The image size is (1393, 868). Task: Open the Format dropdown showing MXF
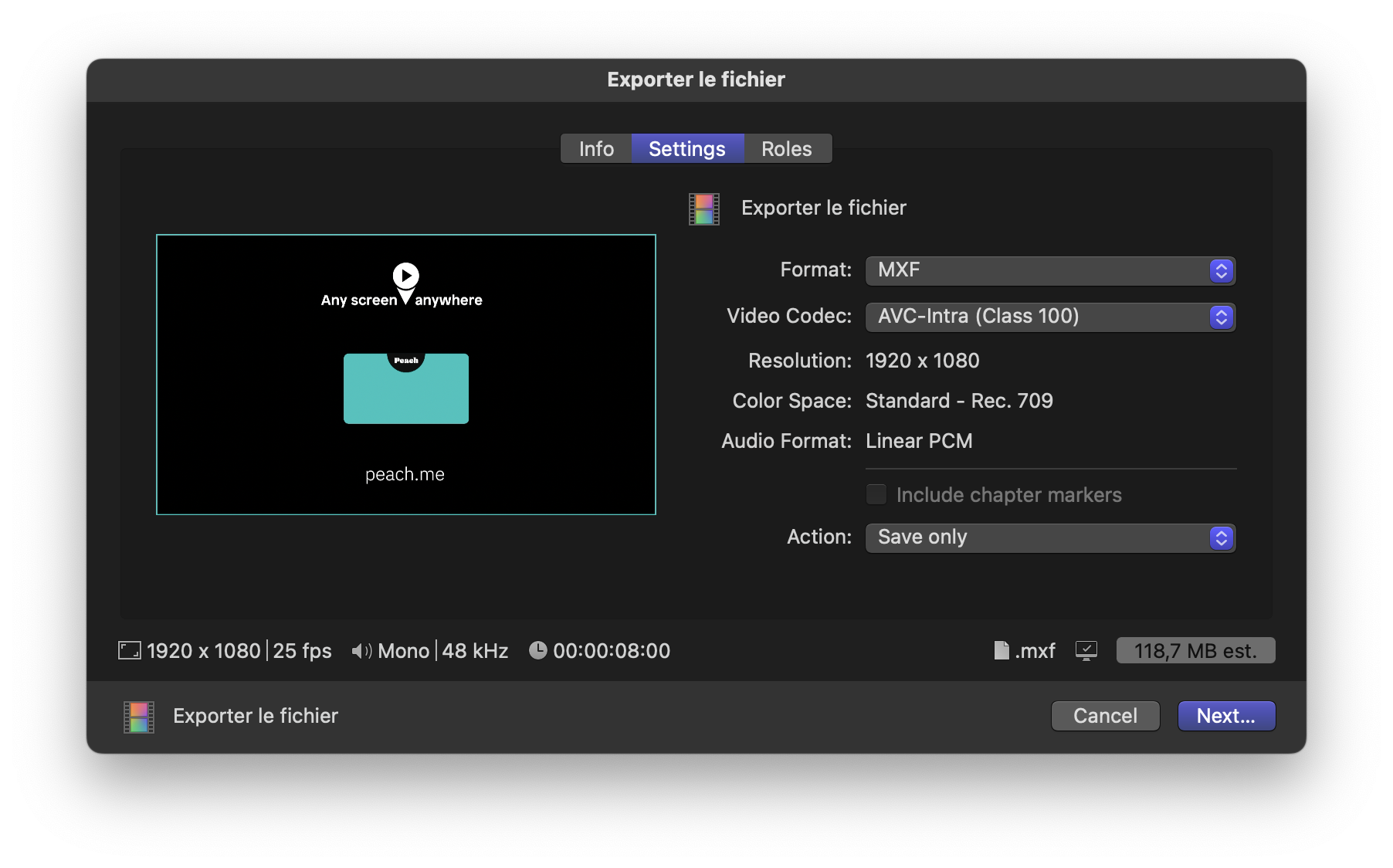(x=1050, y=270)
